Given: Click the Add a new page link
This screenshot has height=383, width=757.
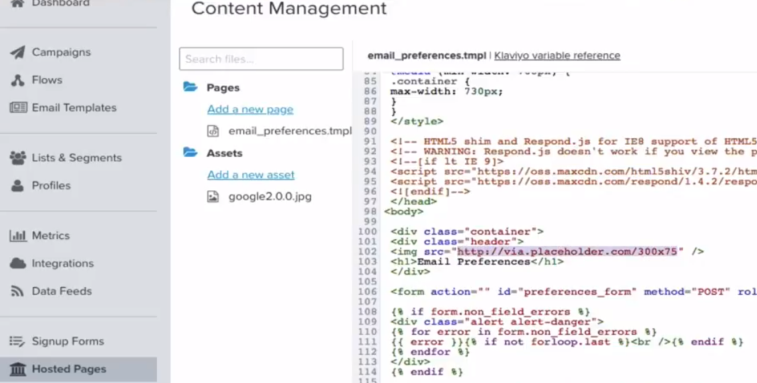Looking at the screenshot, I should [250, 110].
